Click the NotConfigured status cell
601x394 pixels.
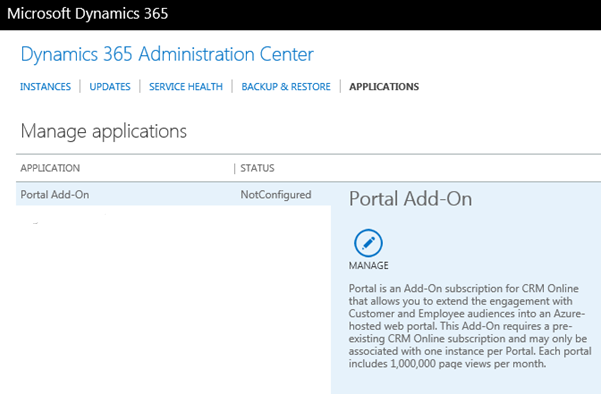point(276,195)
